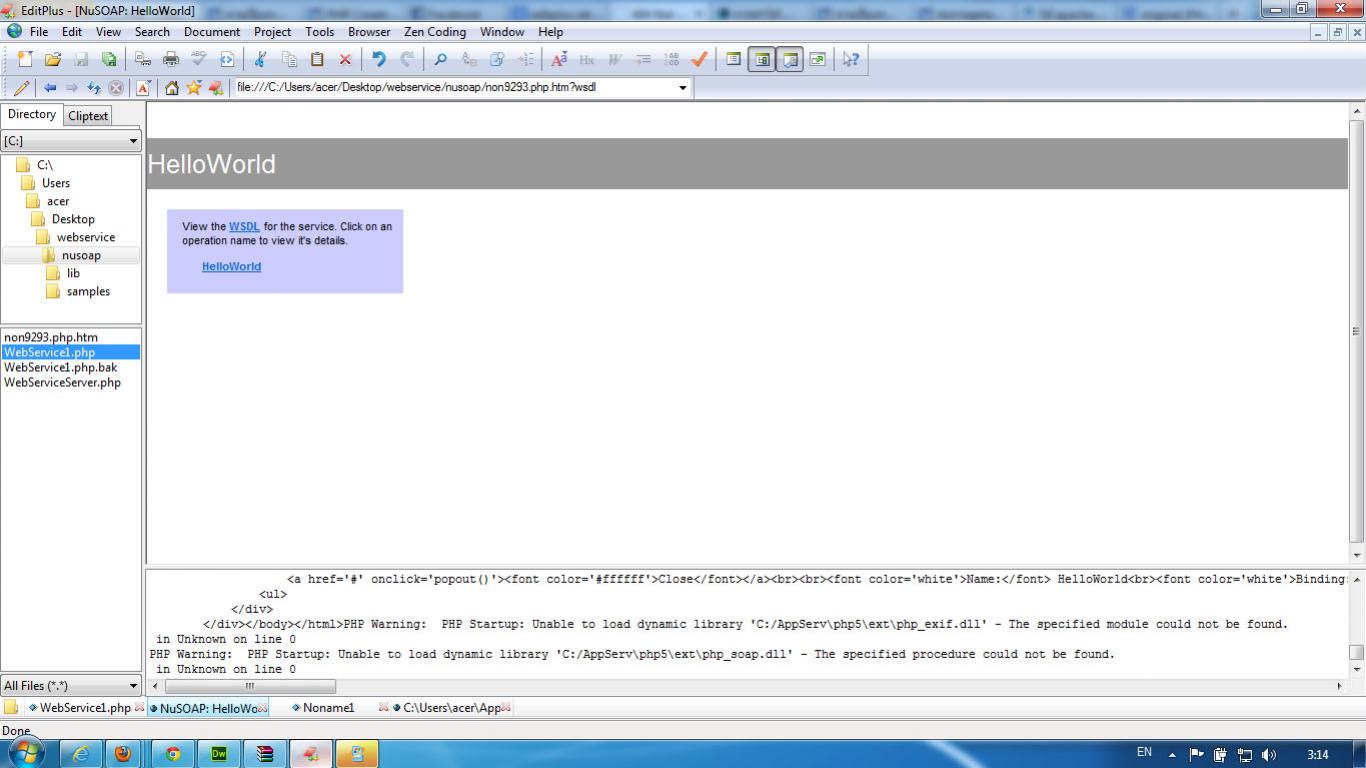Click the browser Back arrow icon
Image resolution: width=1366 pixels, height=768 pixels.
coord(49,87)
